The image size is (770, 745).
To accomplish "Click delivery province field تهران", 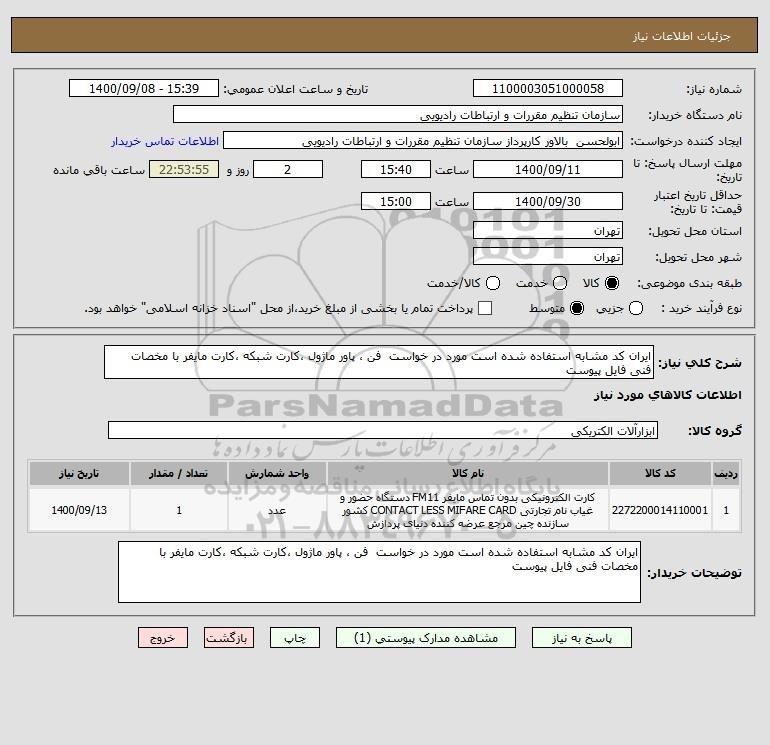I will coord(548,230).
